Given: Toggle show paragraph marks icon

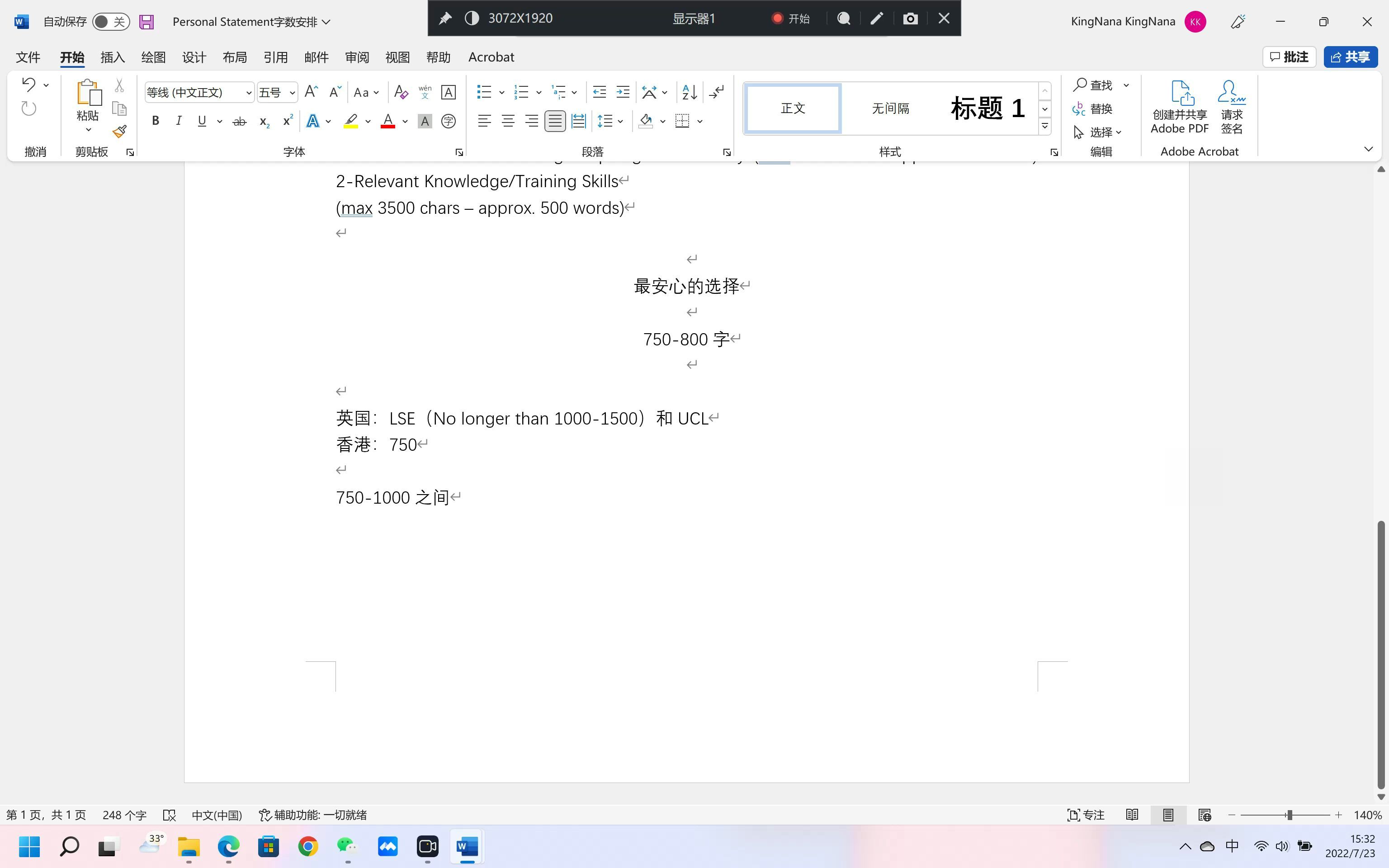Looking at the screenshot, I should 717,92.
